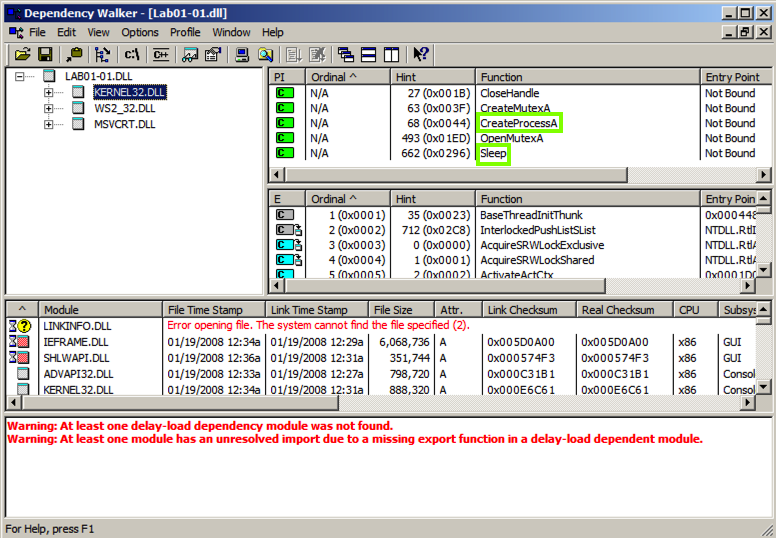Toggle Undecorate C++ Functions button

tap(161, 54)
